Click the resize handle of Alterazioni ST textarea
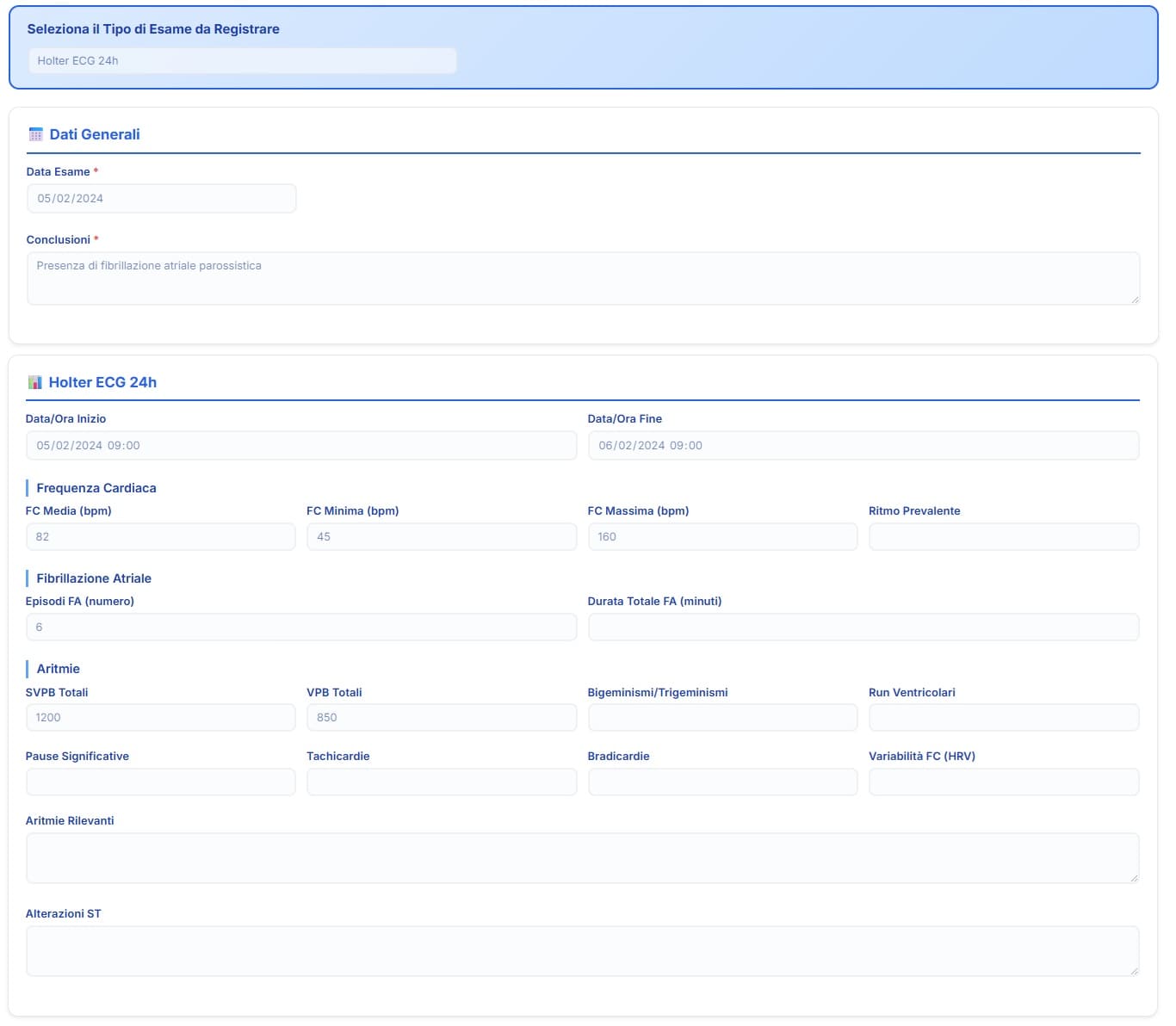The image size is (1176, 1026). [1134, 971]
